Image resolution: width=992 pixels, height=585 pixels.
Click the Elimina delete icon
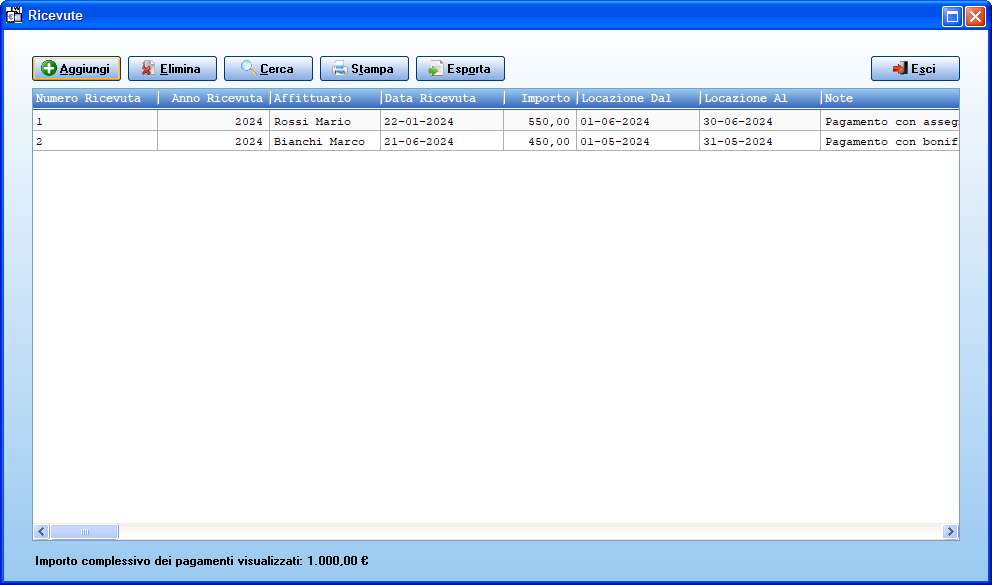(x=148, y=68)
